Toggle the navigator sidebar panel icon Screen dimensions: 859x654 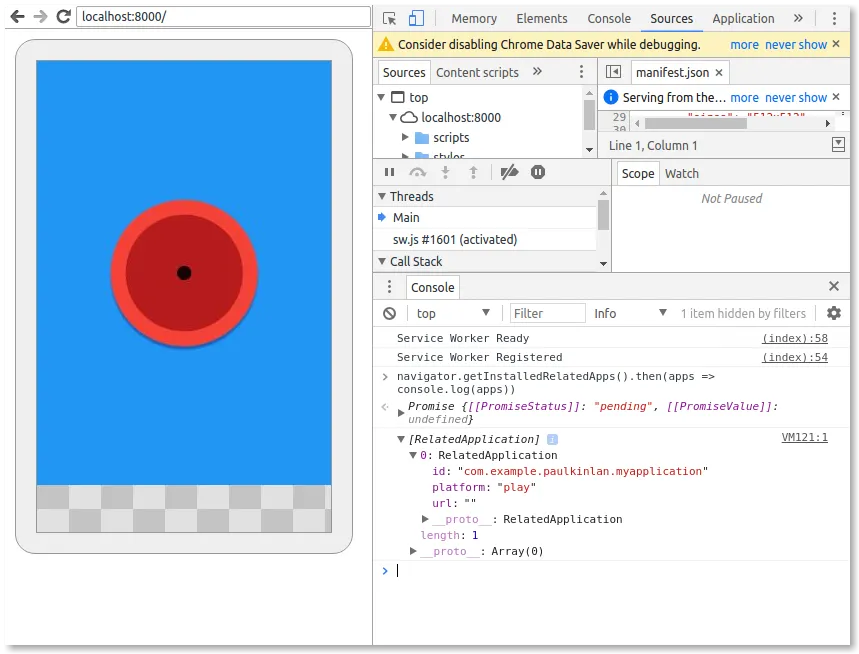click(614, 72)
